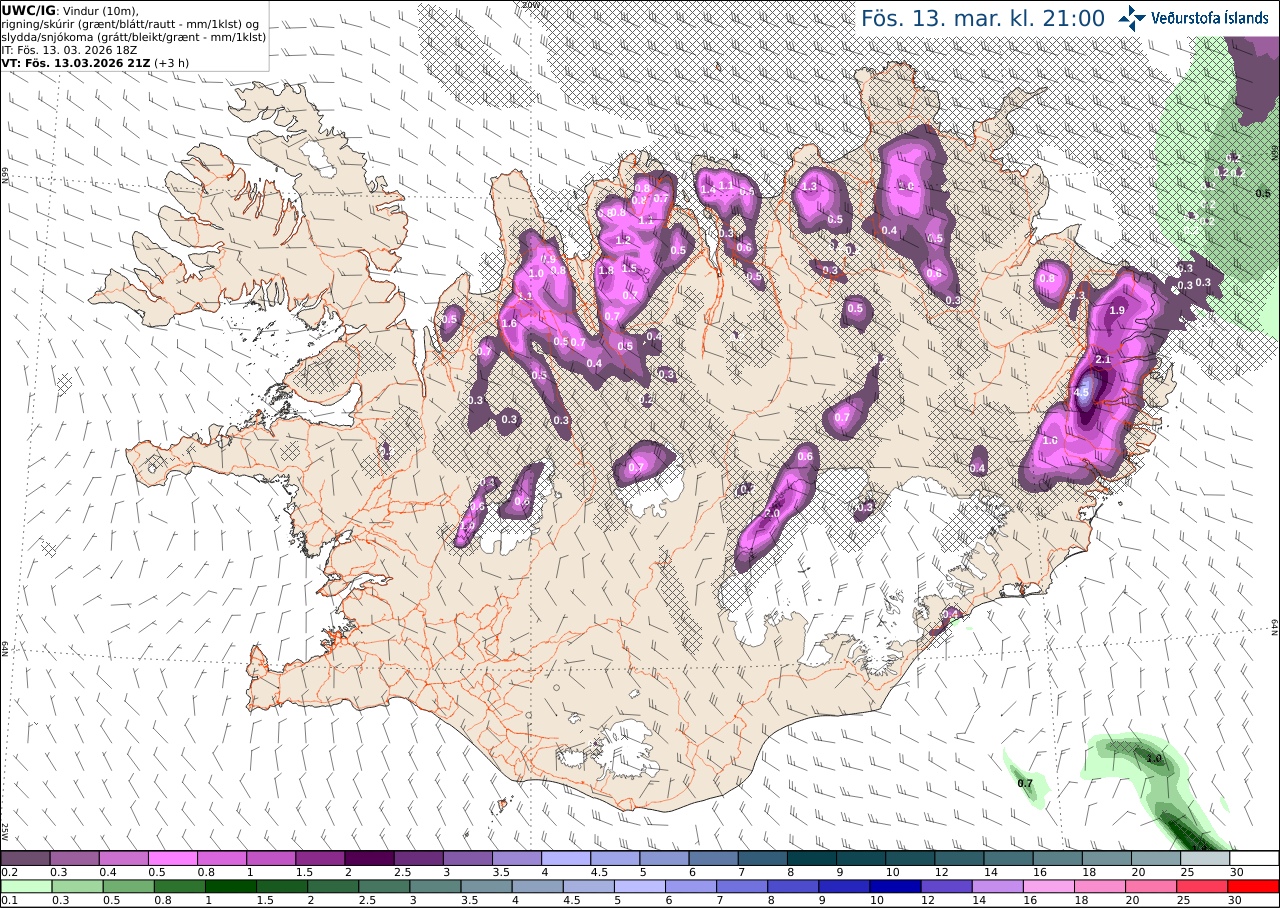Select the forecast time heading Fös. 13. mar. kl. 21:00

[x=983, y=19]
